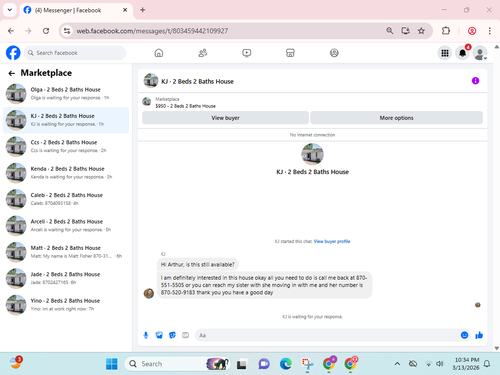Image resolution: width=500 pixels, height=375 pixels.
Task: Click the address bar URL
Action: point(152,31)
